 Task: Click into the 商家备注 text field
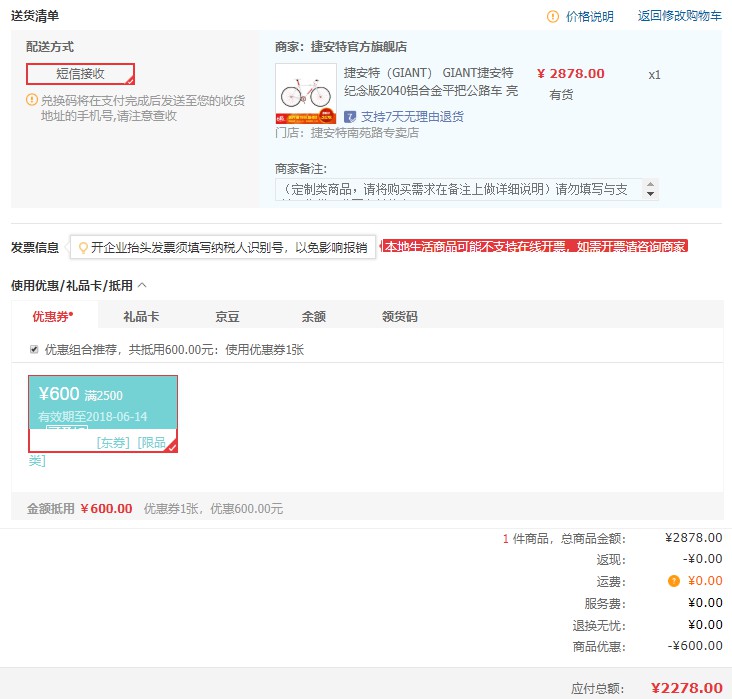click(x=459, y=189)
